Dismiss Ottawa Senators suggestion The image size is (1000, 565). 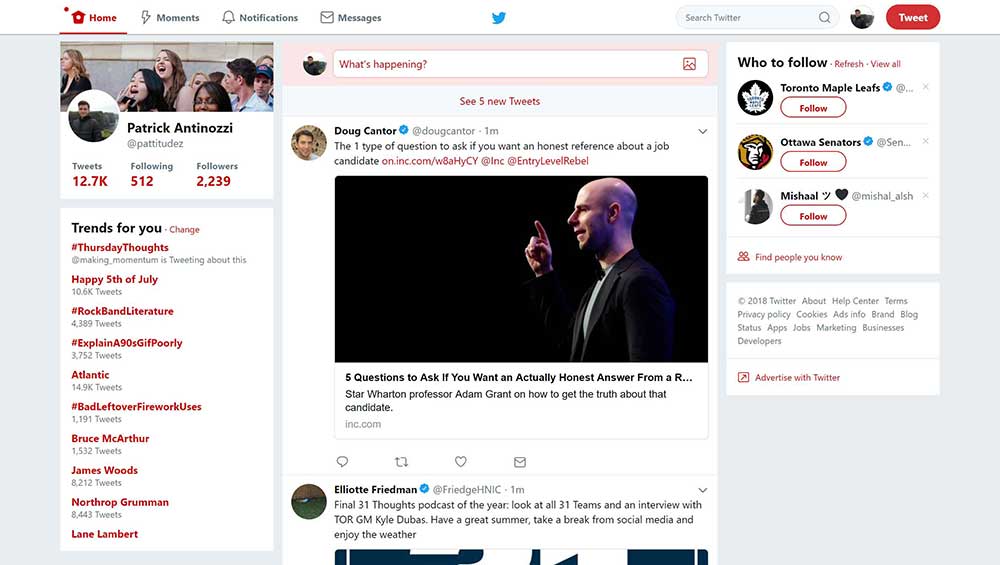coord(925,141)
